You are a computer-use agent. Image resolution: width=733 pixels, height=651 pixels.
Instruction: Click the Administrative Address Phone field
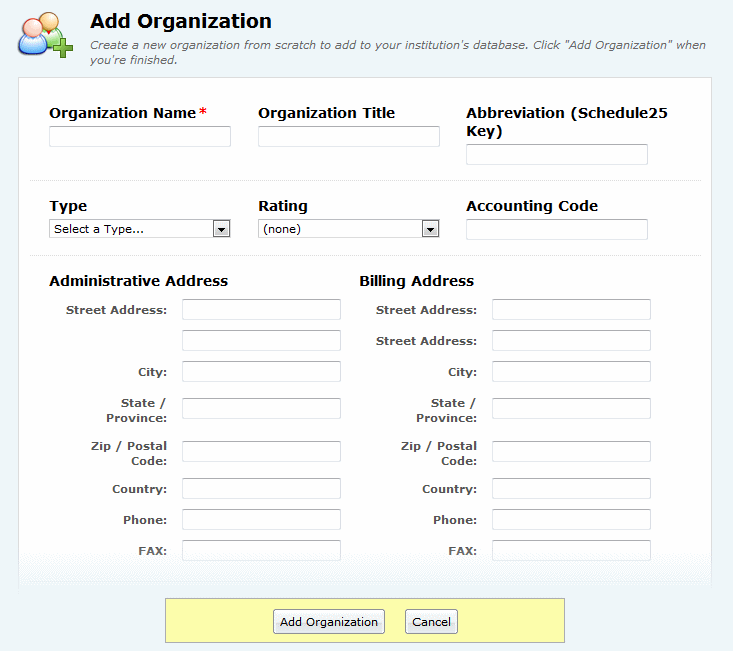point(261,520)
